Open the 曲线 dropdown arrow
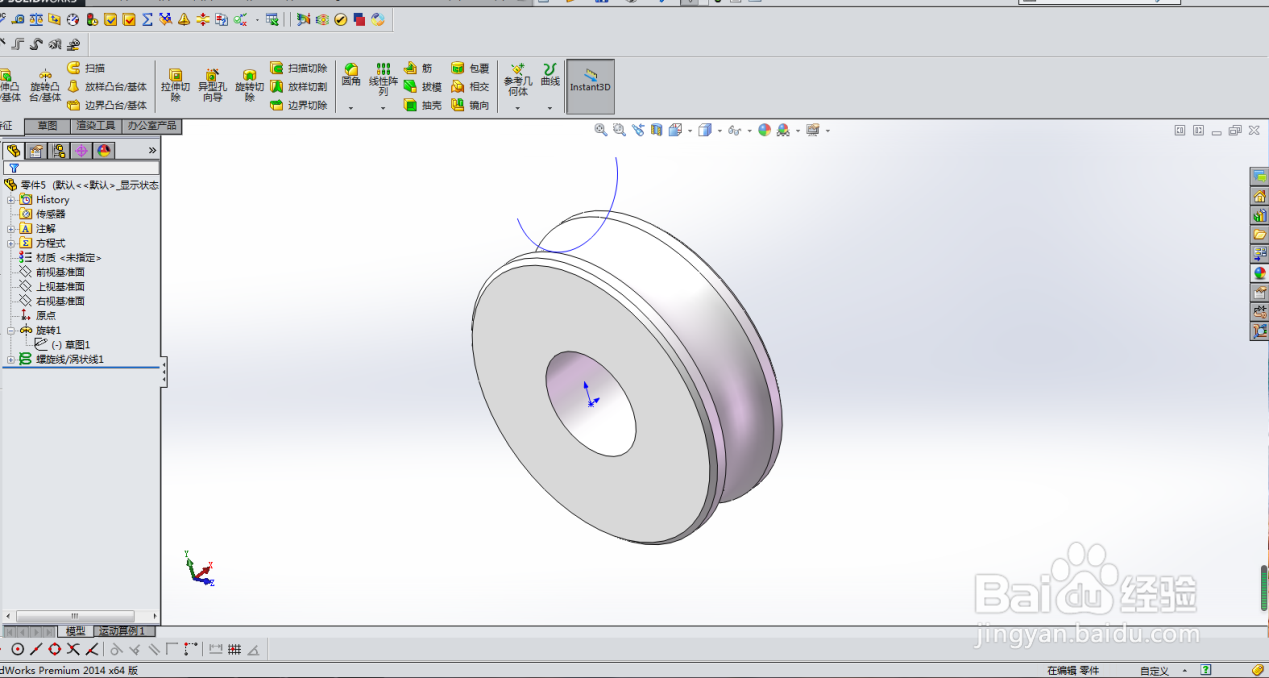1269x678 pixels. 549,107
